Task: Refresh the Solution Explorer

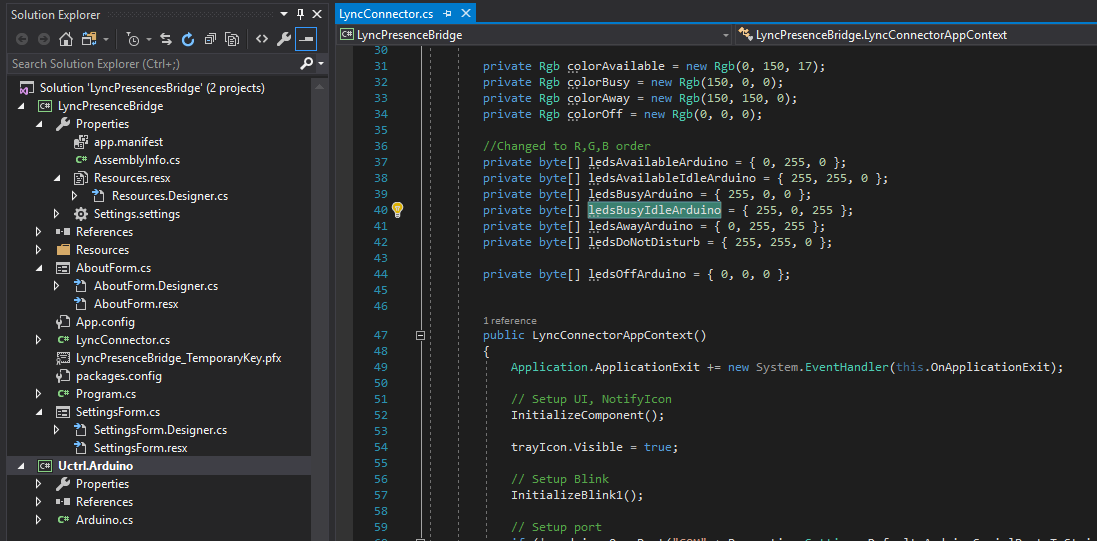Action: [187, 39]
